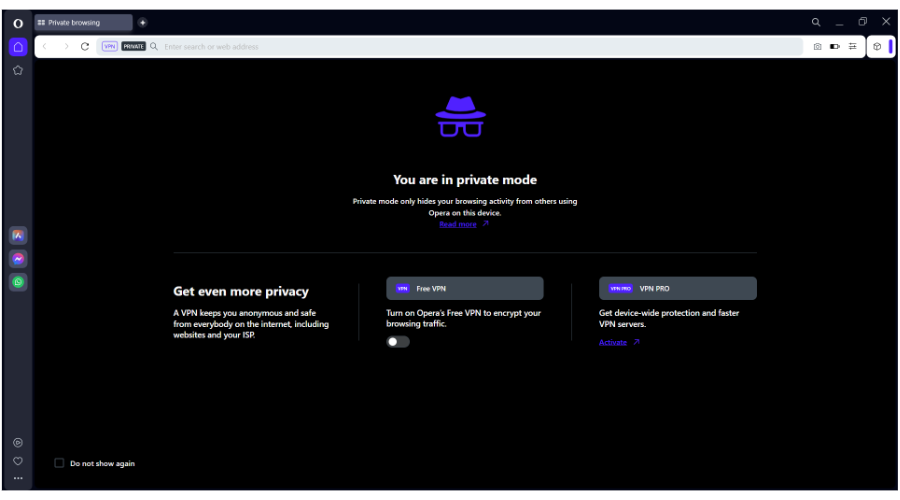Open Bookmarks star icon in sidebar
The width and height of the screenshot is (900, 500).
[18, 70]
